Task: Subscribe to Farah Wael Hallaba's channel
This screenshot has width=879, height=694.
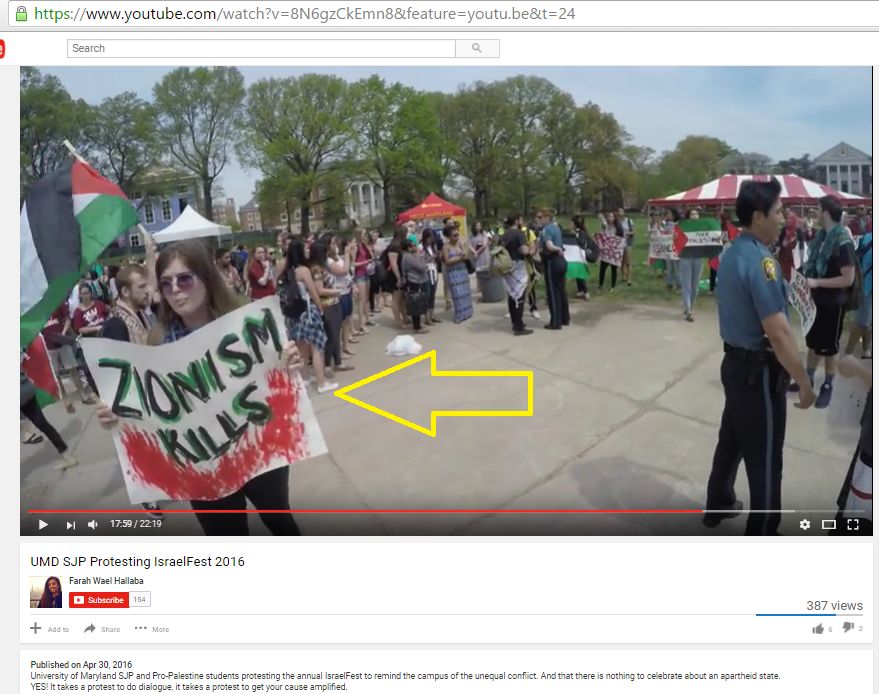Action: [x=98, y=600]
